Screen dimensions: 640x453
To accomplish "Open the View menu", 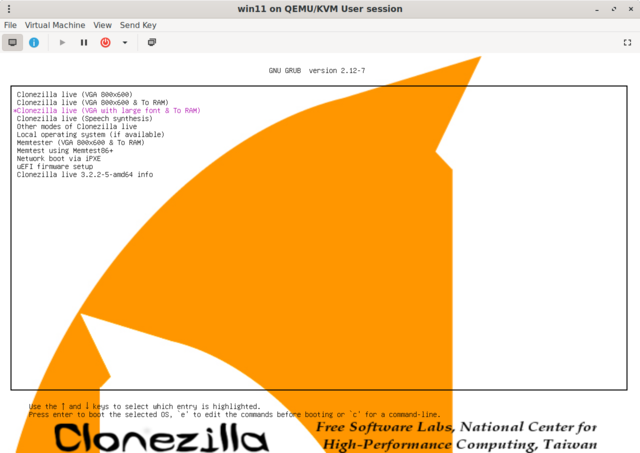I will point(103,24).
